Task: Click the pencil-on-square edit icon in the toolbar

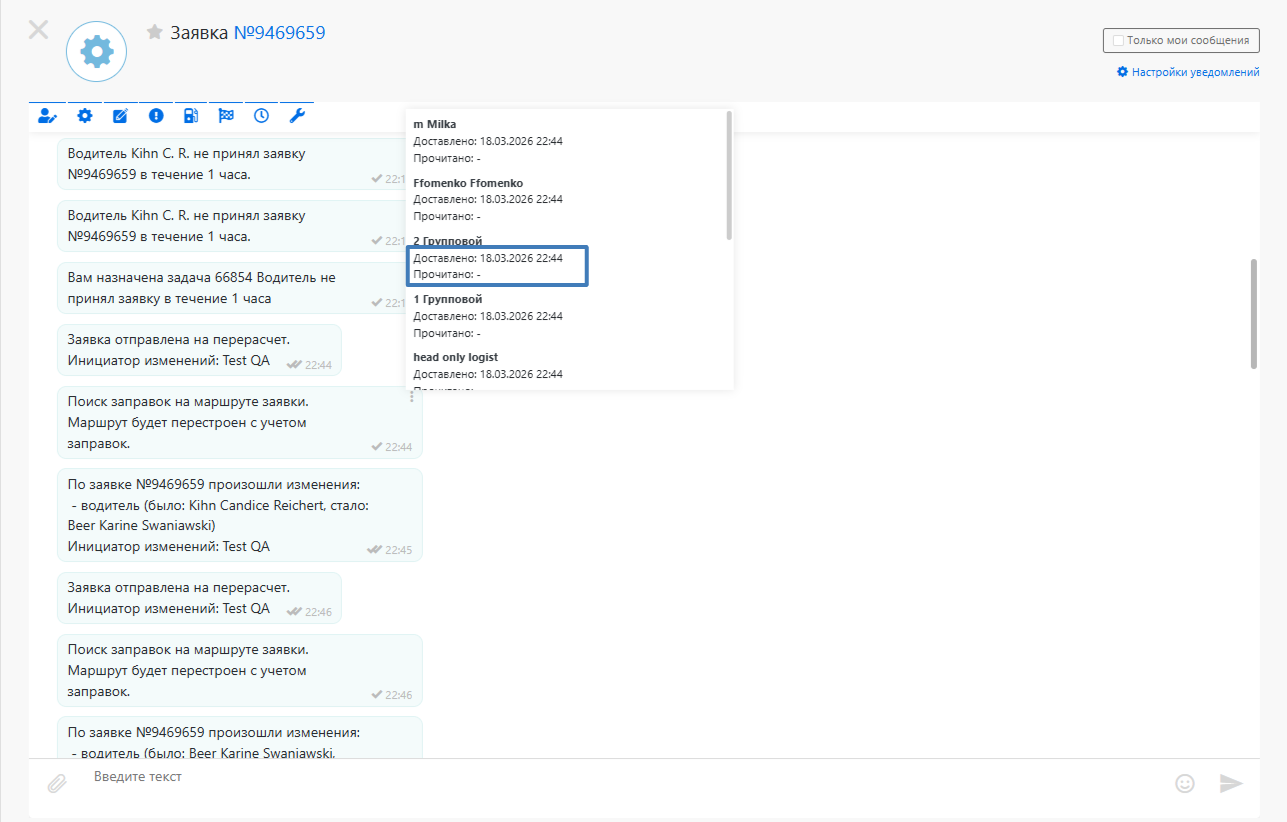Action: [120, 116]
